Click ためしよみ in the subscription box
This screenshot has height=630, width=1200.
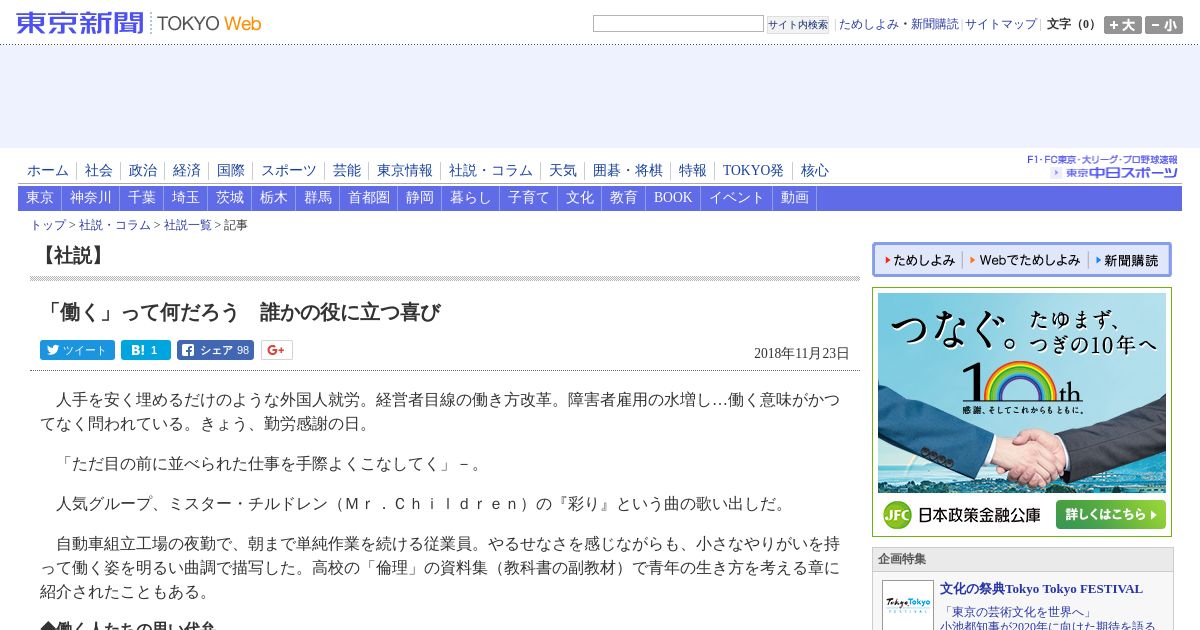[x=920, y=260]
